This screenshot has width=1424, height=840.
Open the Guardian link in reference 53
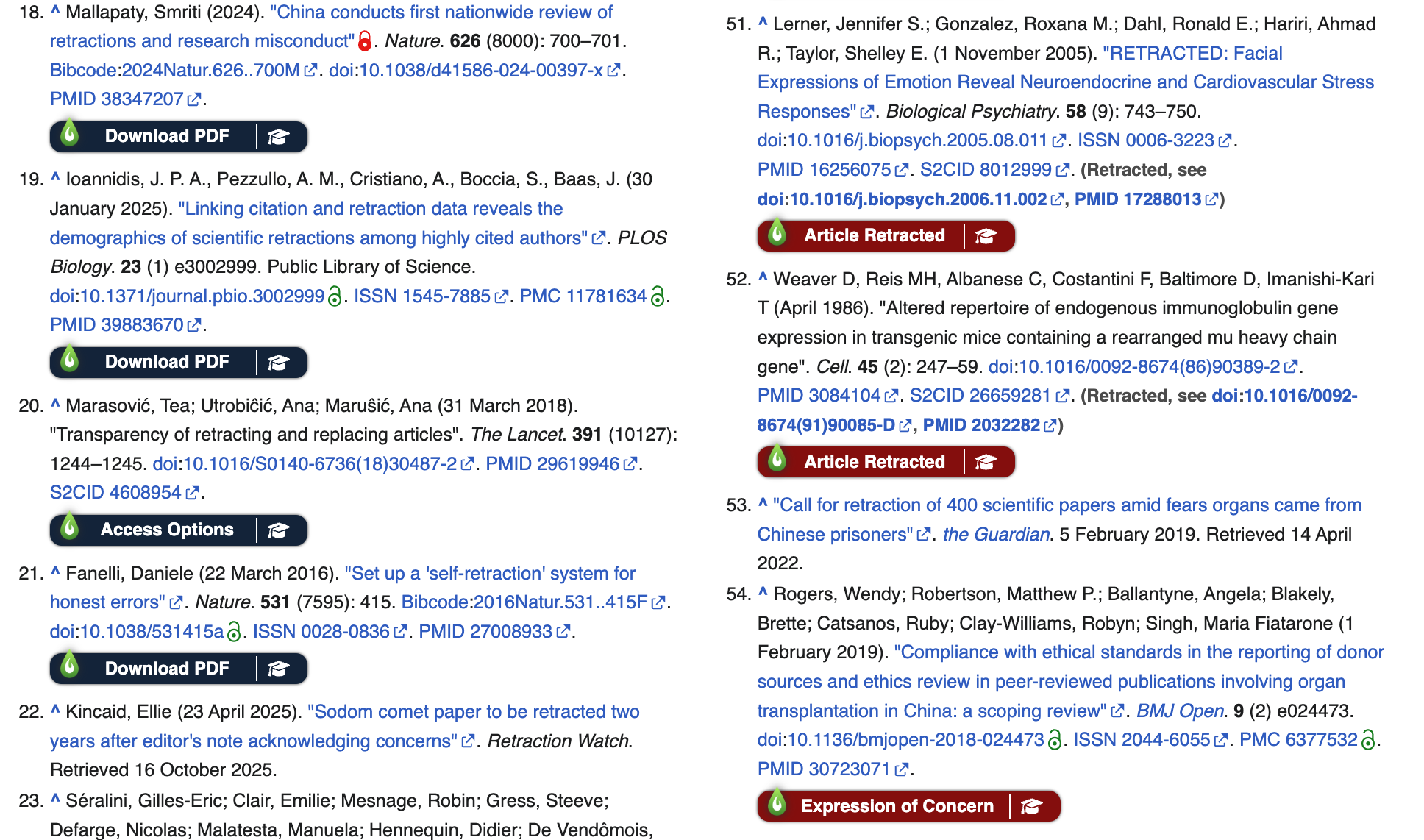[x=996, y=535]
